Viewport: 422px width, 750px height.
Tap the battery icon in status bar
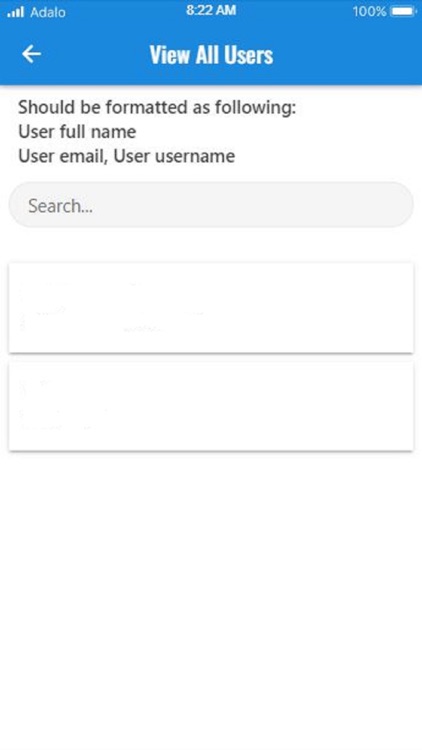403,11
